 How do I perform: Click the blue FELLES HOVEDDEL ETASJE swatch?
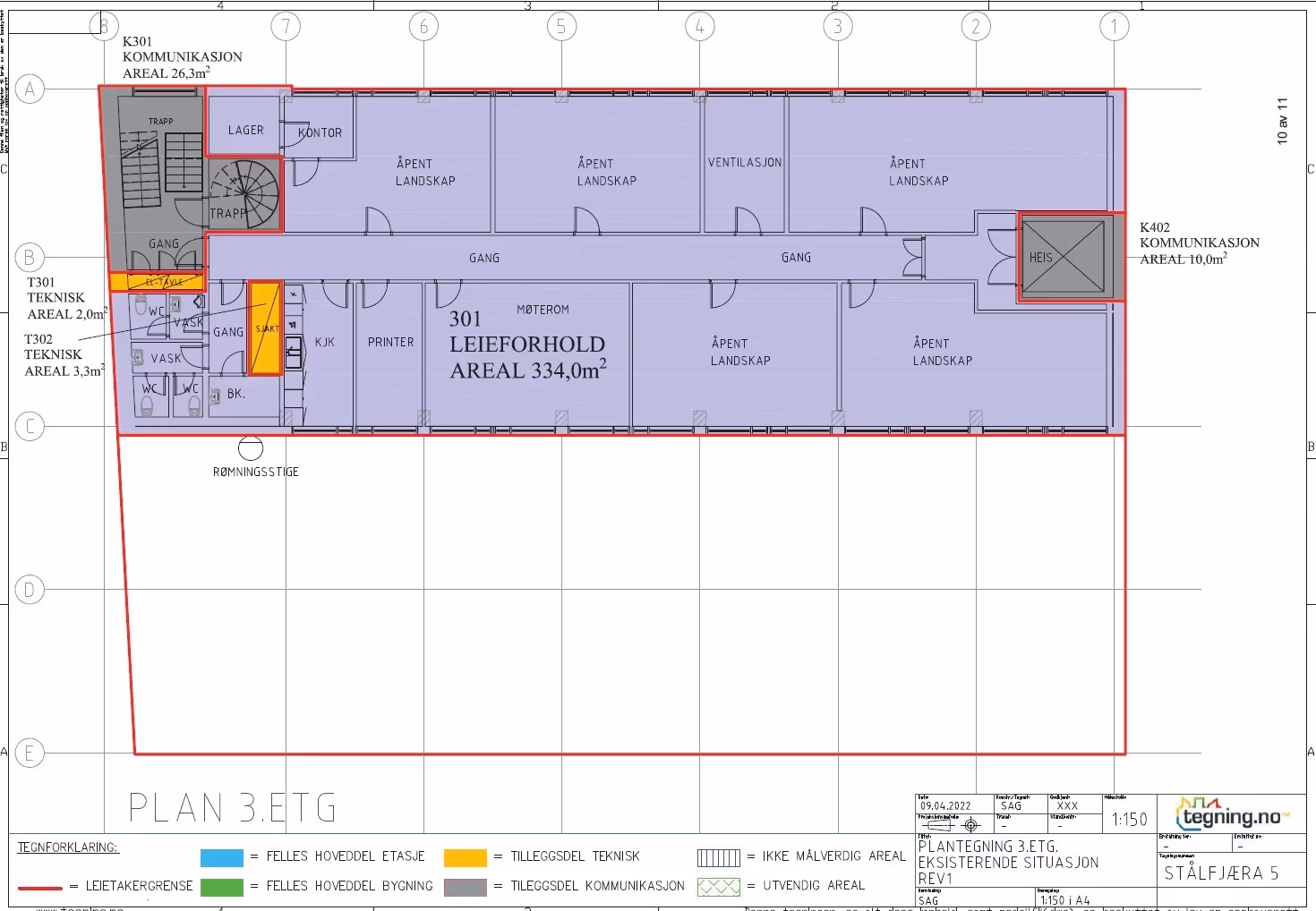point(222,857)
